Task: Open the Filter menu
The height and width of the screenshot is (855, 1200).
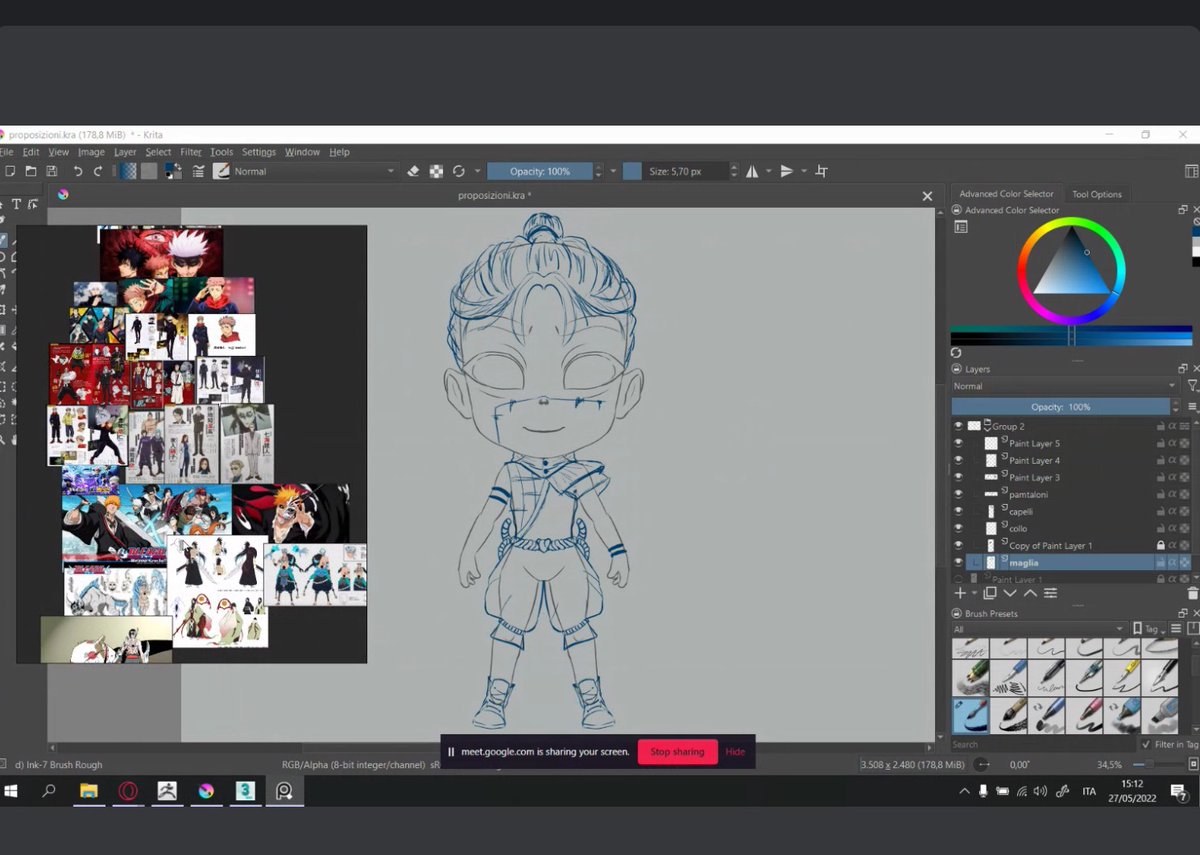Action: tap(191, 152)
